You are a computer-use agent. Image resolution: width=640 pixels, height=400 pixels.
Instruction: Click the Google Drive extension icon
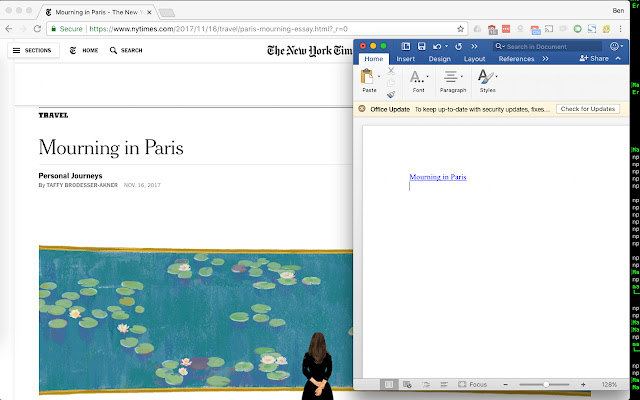pyautogui.click(x=477, y=29)
